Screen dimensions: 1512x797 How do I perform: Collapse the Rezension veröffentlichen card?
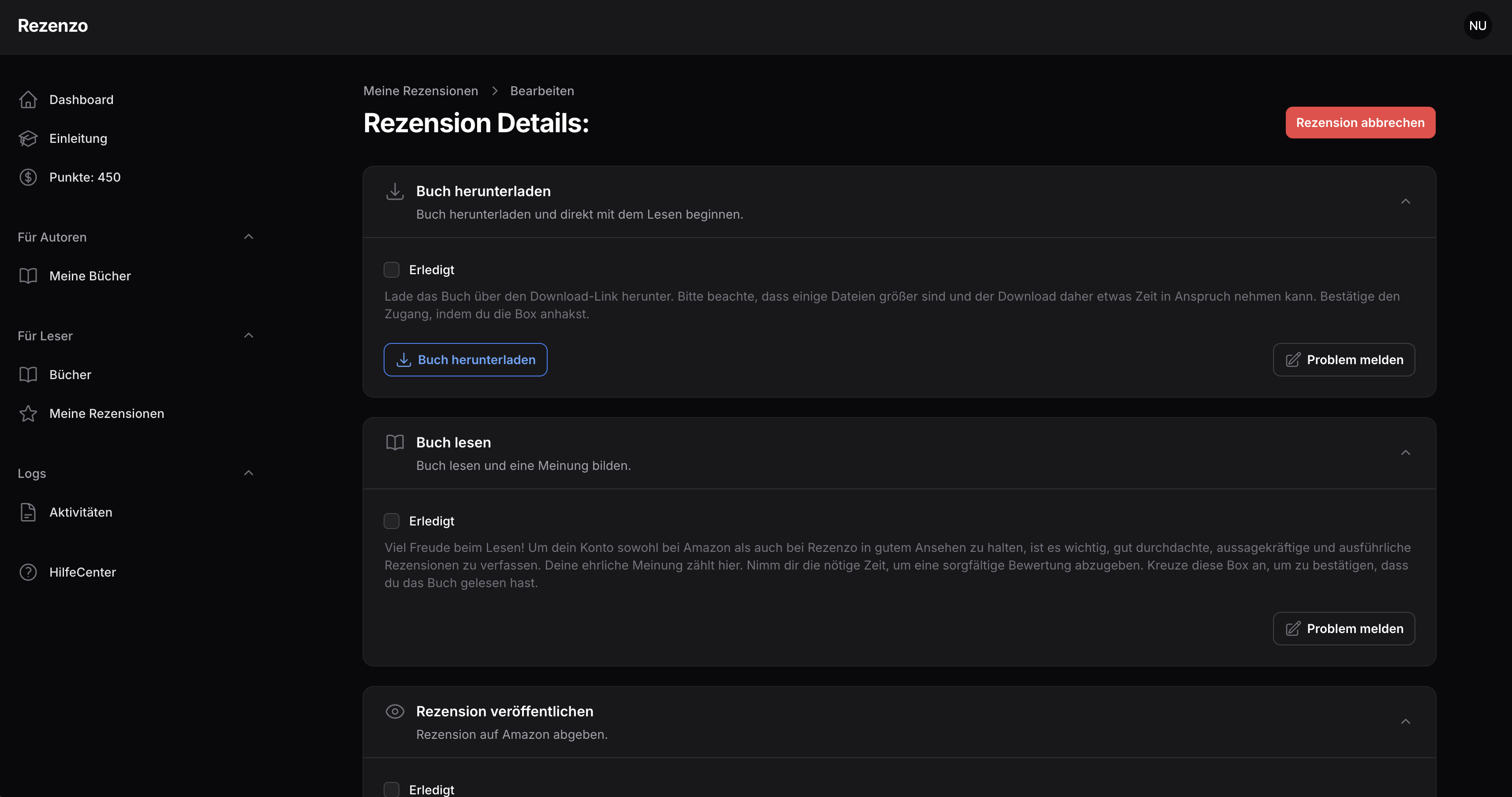pyautogui.click(x=1405, y=722)
